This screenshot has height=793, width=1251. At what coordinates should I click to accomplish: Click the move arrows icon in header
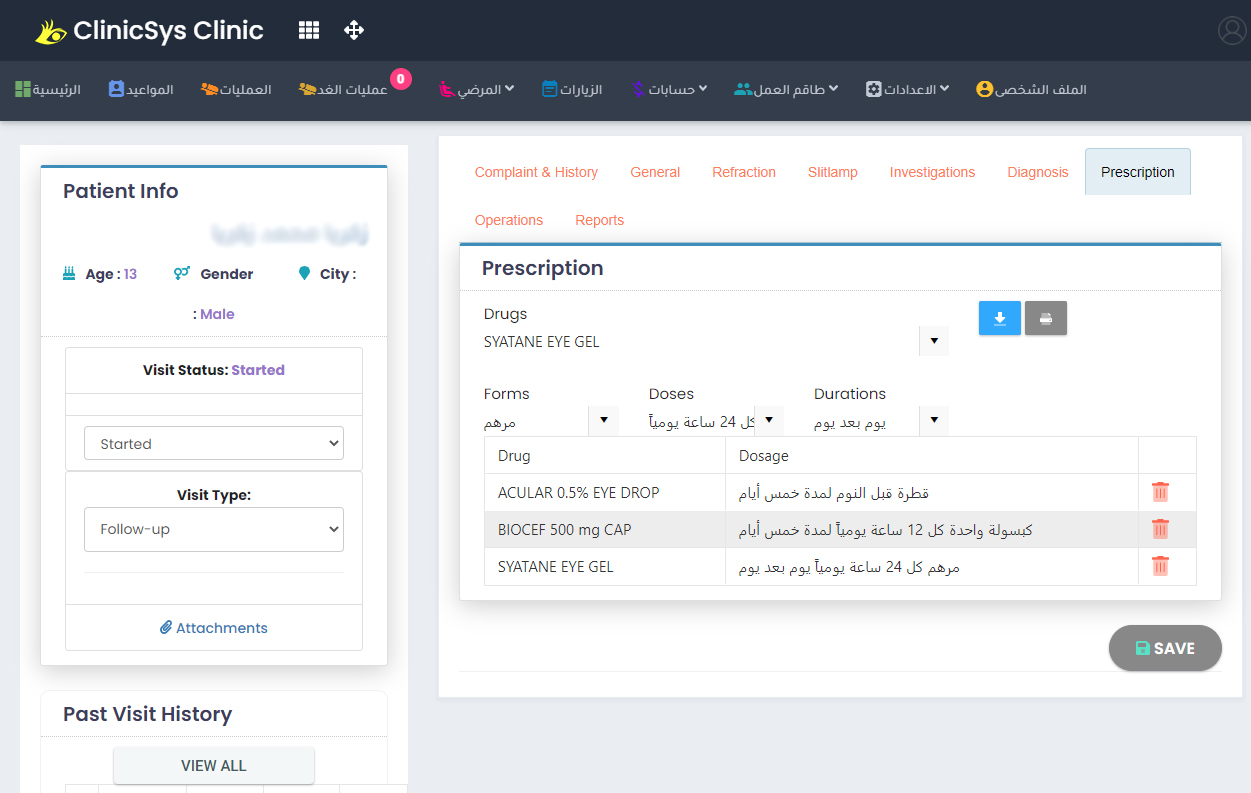click(x=354, y=30)
